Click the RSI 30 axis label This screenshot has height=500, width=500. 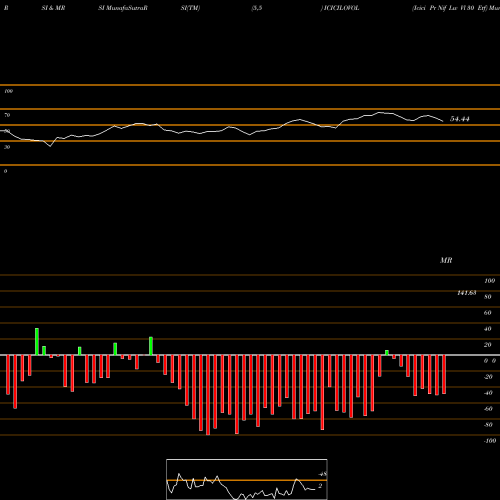7,147
